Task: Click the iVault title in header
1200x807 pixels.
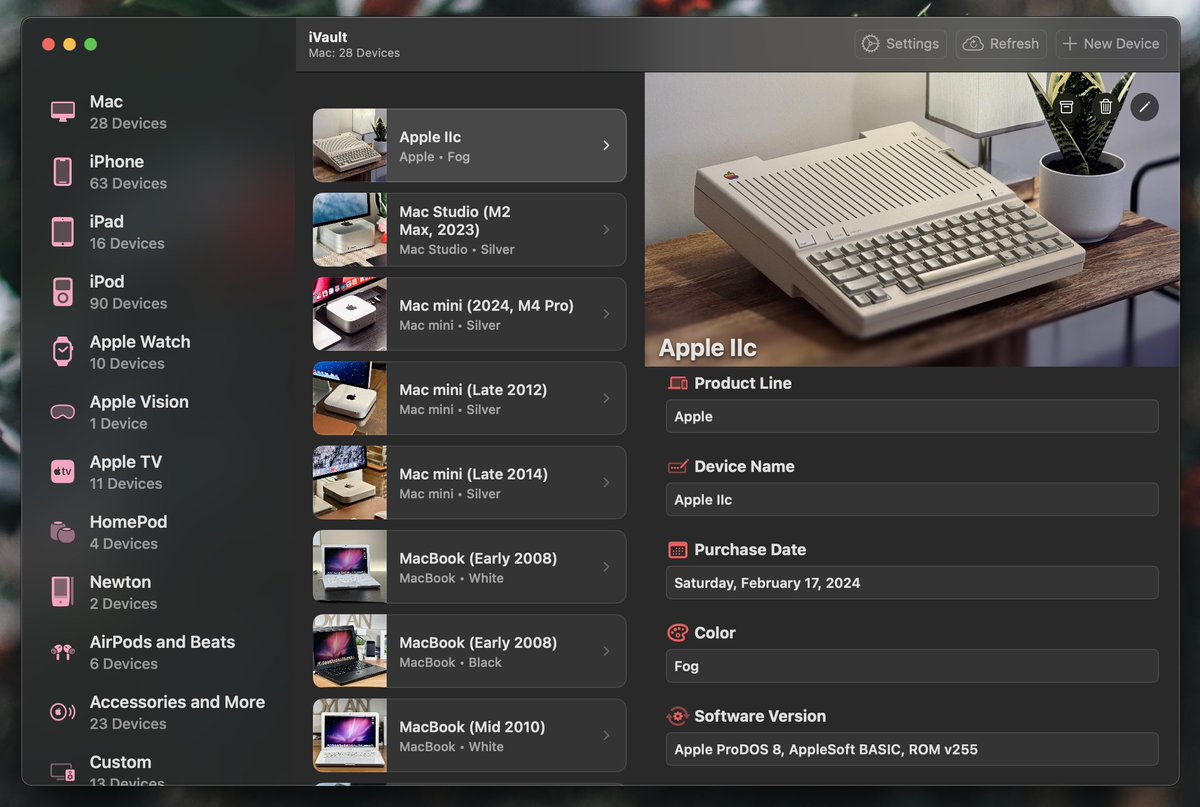Action: click(x=328, y=37)
